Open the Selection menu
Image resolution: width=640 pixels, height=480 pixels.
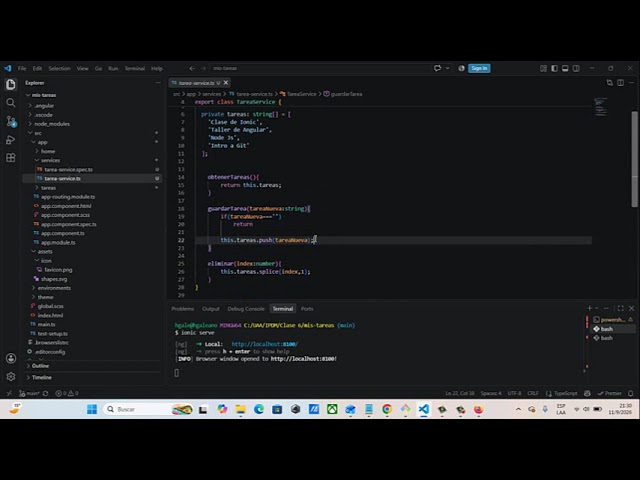pyautogui.click(x=59, y=69)
